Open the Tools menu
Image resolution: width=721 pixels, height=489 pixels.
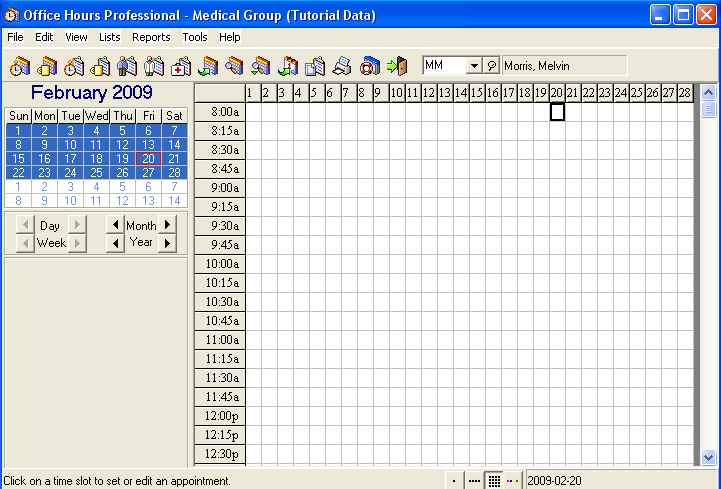195,37
